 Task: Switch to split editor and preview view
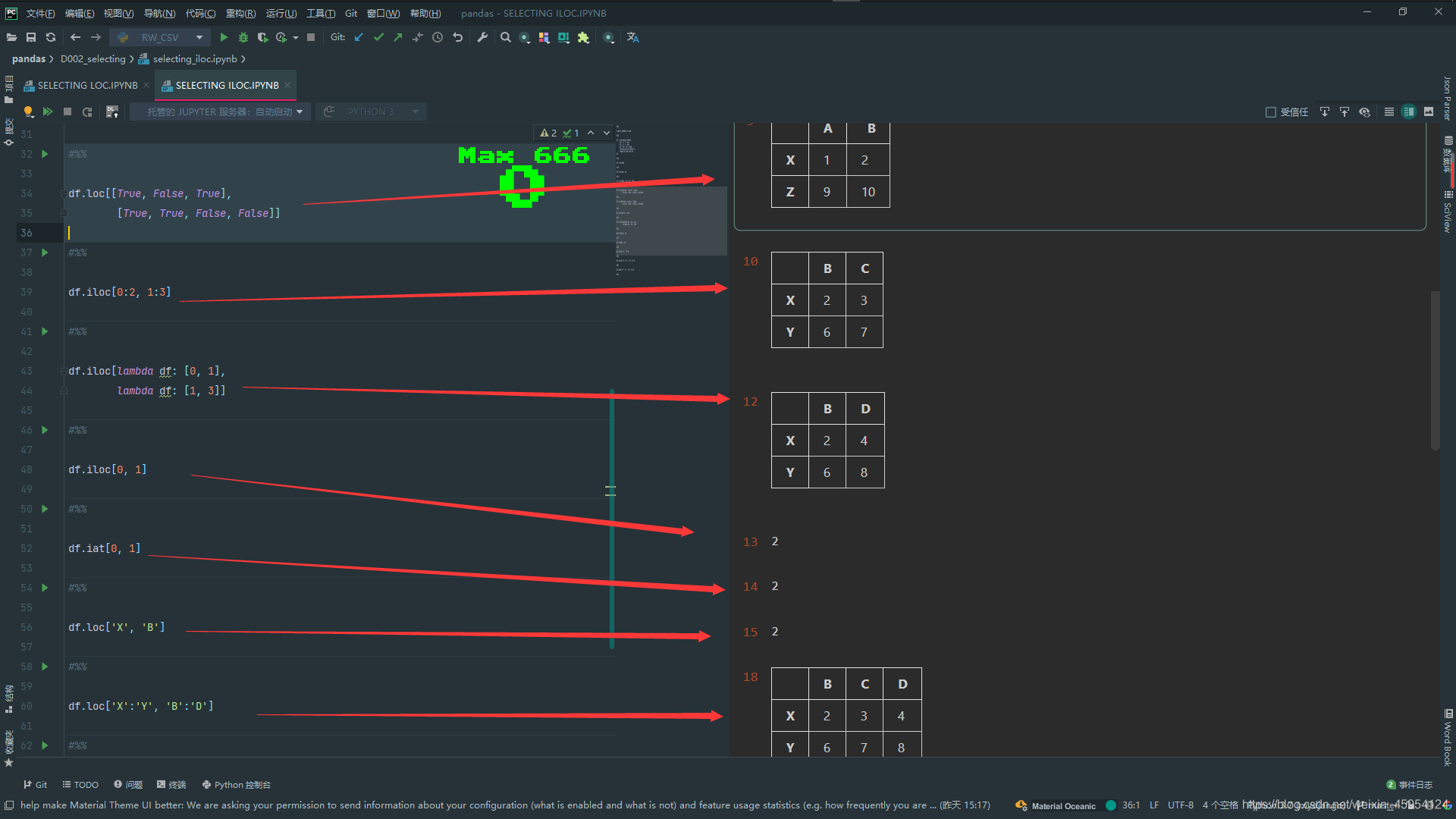pyautogui.click(x=1409, y=111)
